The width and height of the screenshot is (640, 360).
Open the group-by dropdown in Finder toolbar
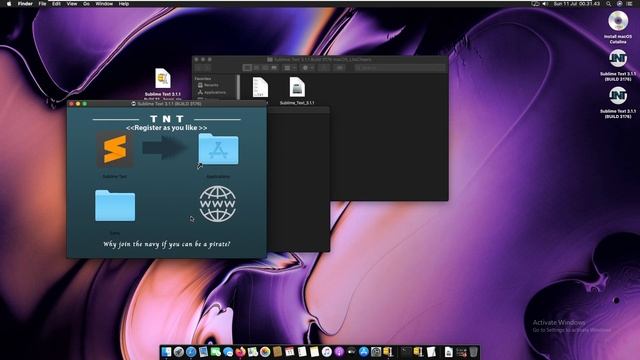tap(290, 68)
